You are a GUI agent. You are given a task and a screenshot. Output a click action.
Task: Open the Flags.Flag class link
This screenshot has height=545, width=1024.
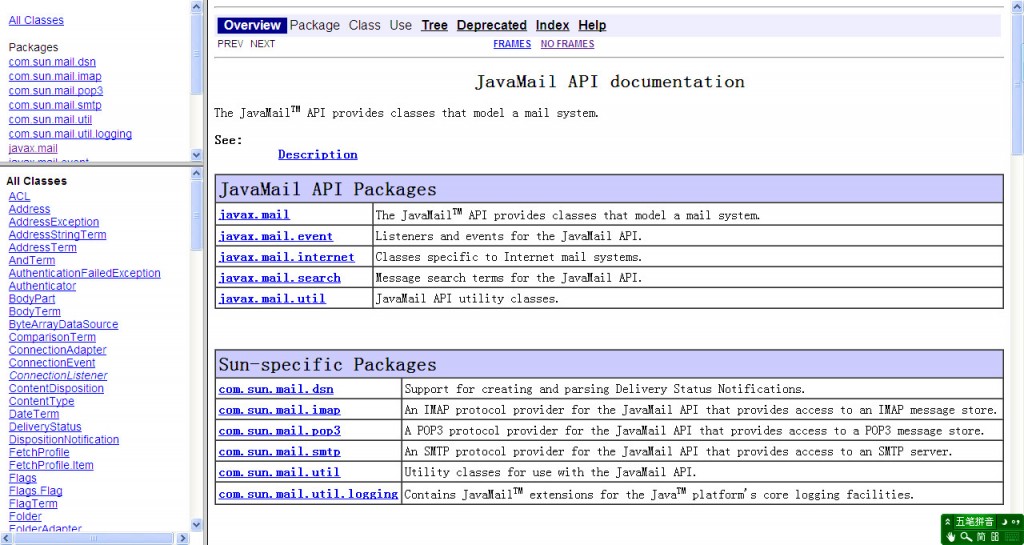point(36,490)
